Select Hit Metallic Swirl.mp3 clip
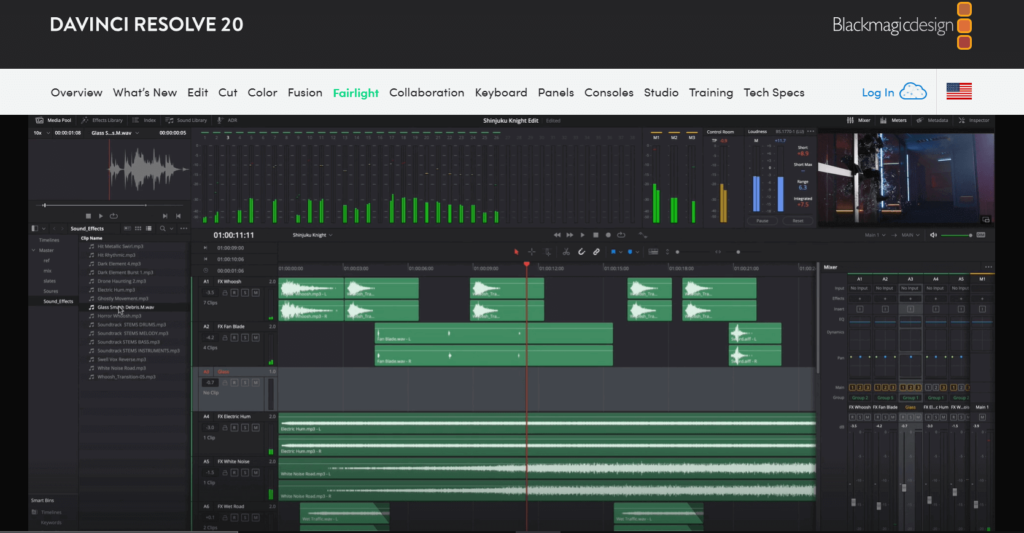This screenshot has width=1024, height=533. tap(120, 246)
